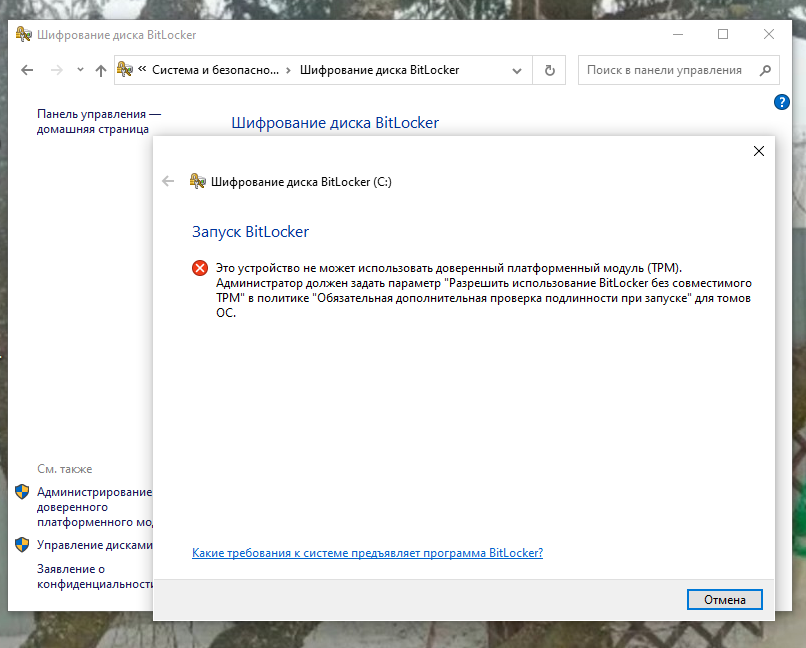The image size is (806, 648).
Task: Refresh the Control Panel page
Action: click(549, 70)
